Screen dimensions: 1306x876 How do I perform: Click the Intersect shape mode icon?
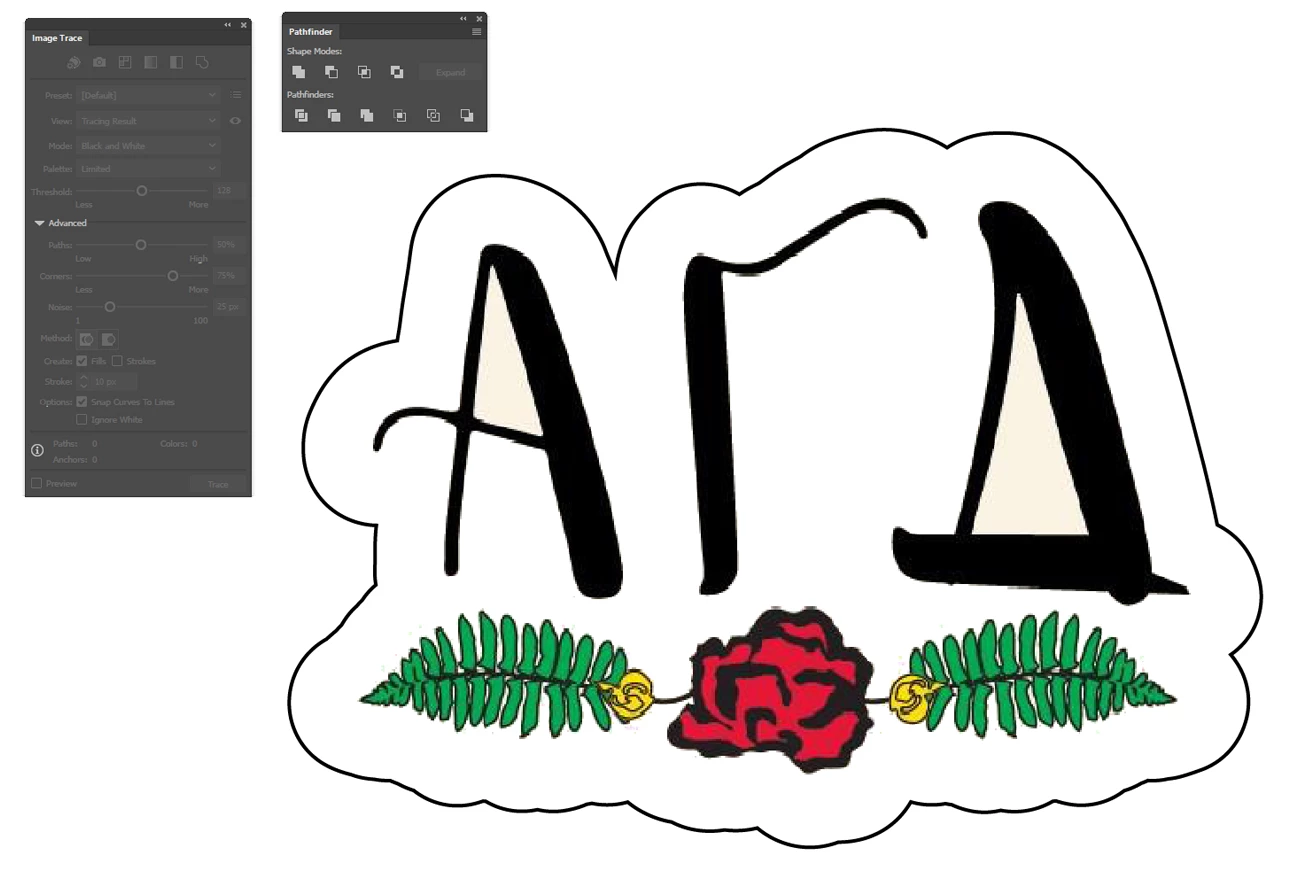point(364,72)
